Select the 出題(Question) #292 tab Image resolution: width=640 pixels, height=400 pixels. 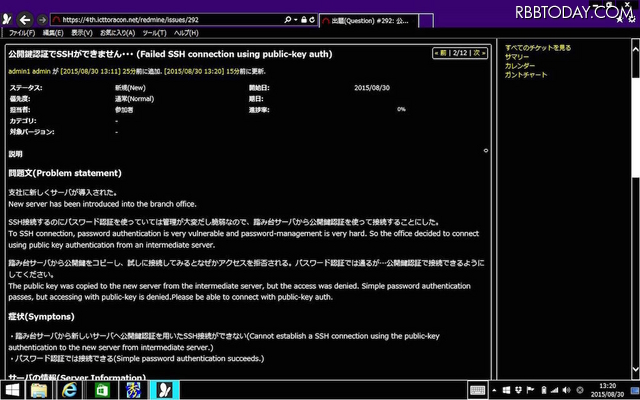[369, 21]
